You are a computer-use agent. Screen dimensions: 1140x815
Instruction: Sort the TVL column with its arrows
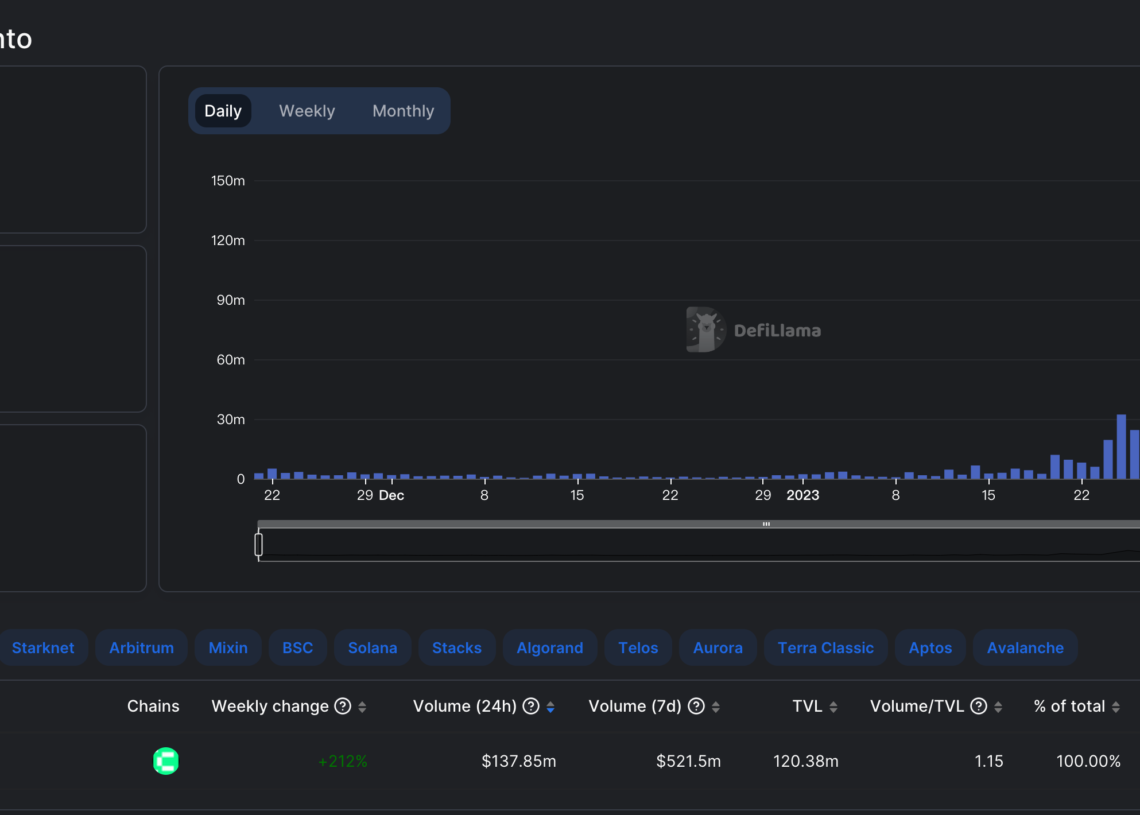pos(833,707)
